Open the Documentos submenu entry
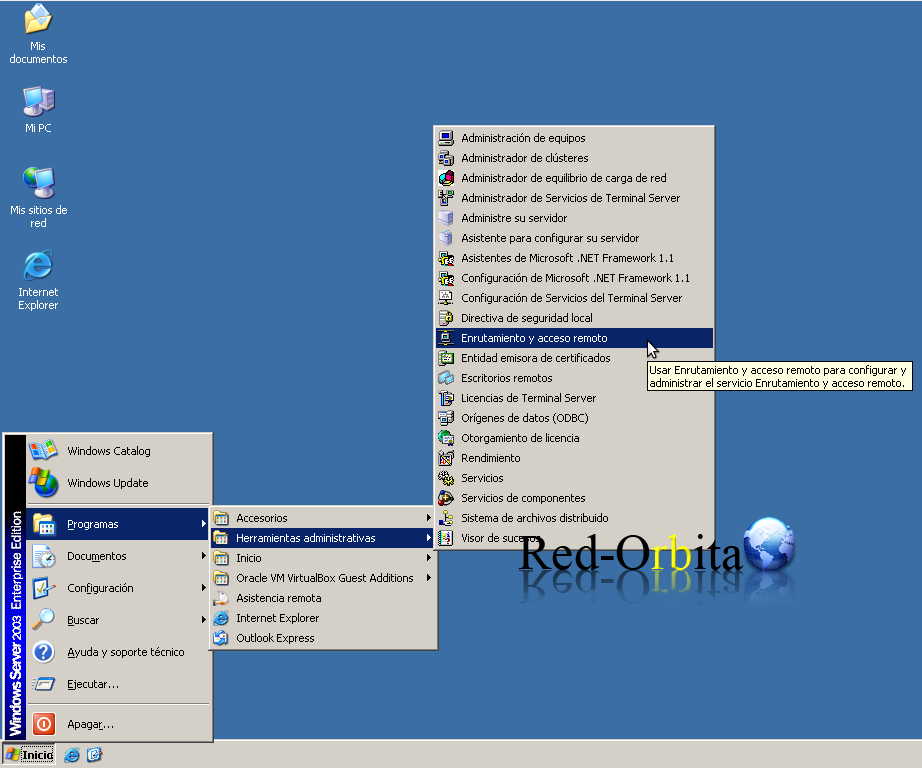Image resolution: width=922 pixels, height=768 pixels. 118,556
